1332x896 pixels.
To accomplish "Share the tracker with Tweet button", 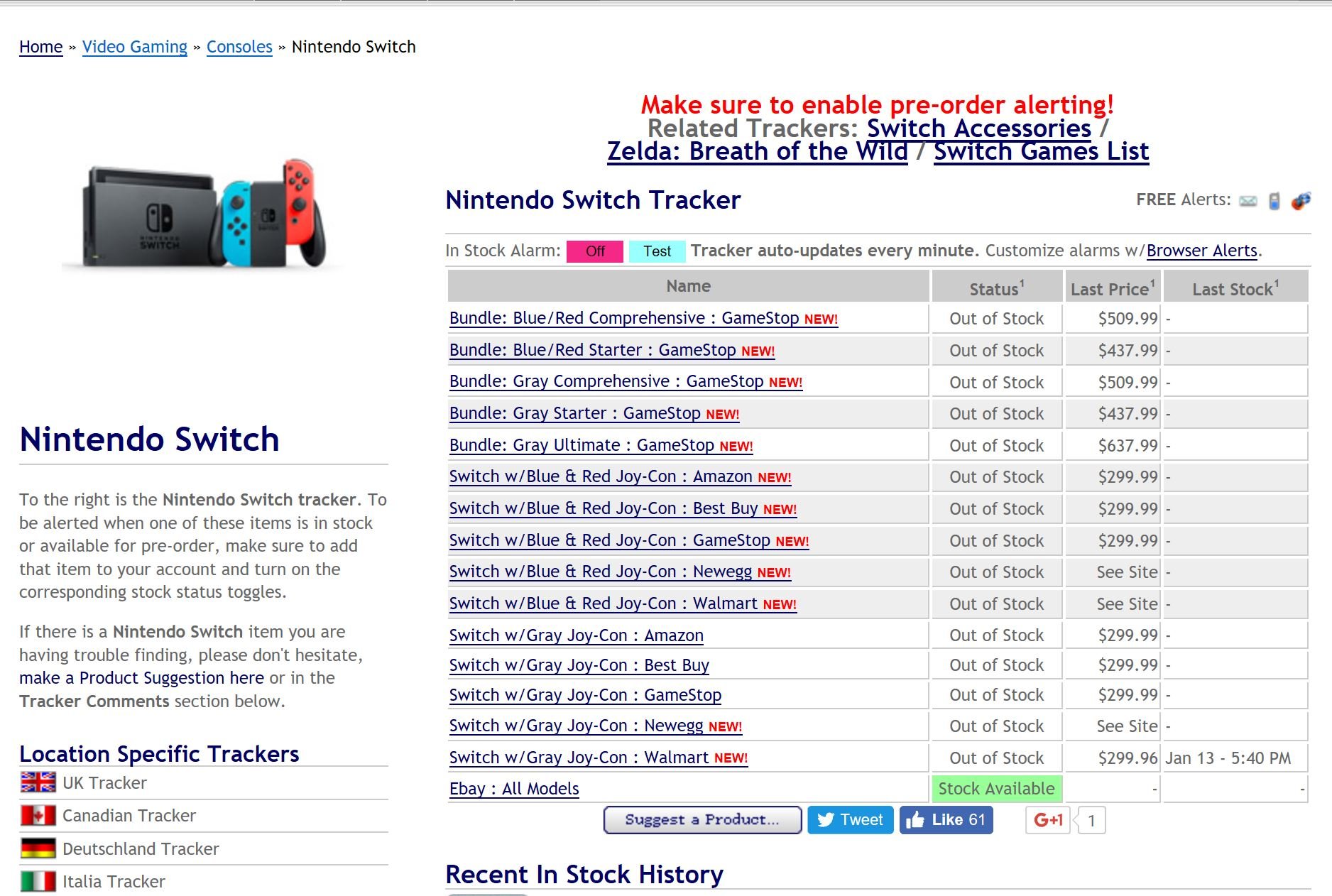I will (850, 820).
